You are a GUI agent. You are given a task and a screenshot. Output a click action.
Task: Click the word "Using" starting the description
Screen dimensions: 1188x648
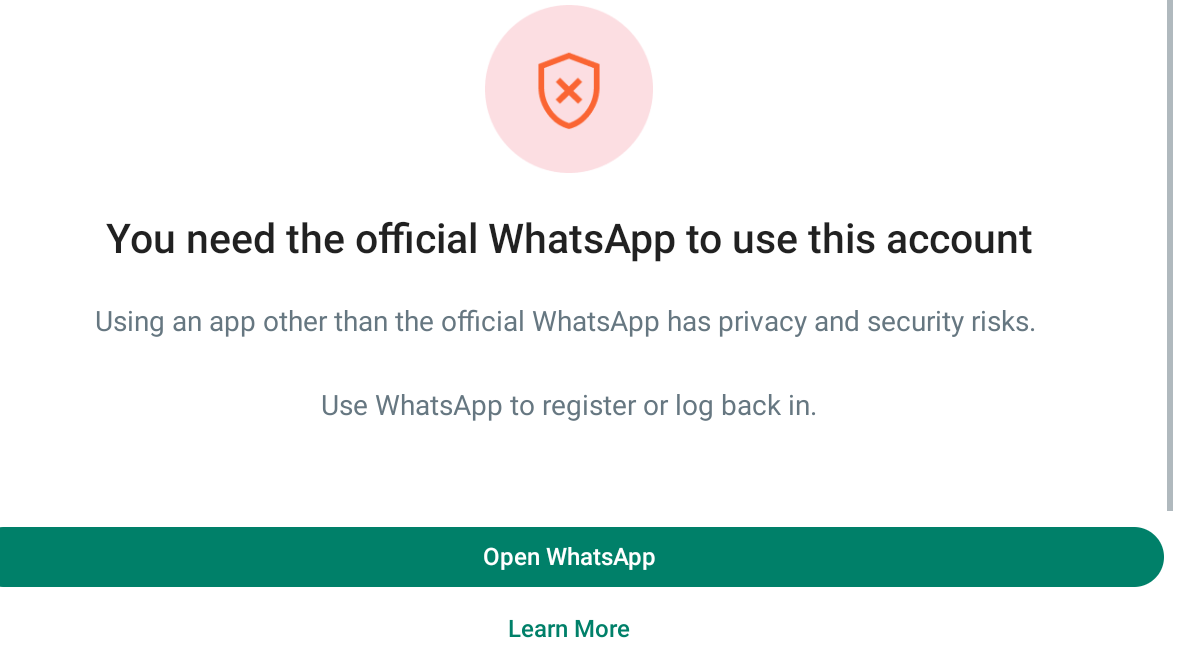pyautogui.click(x=128, y=322)
